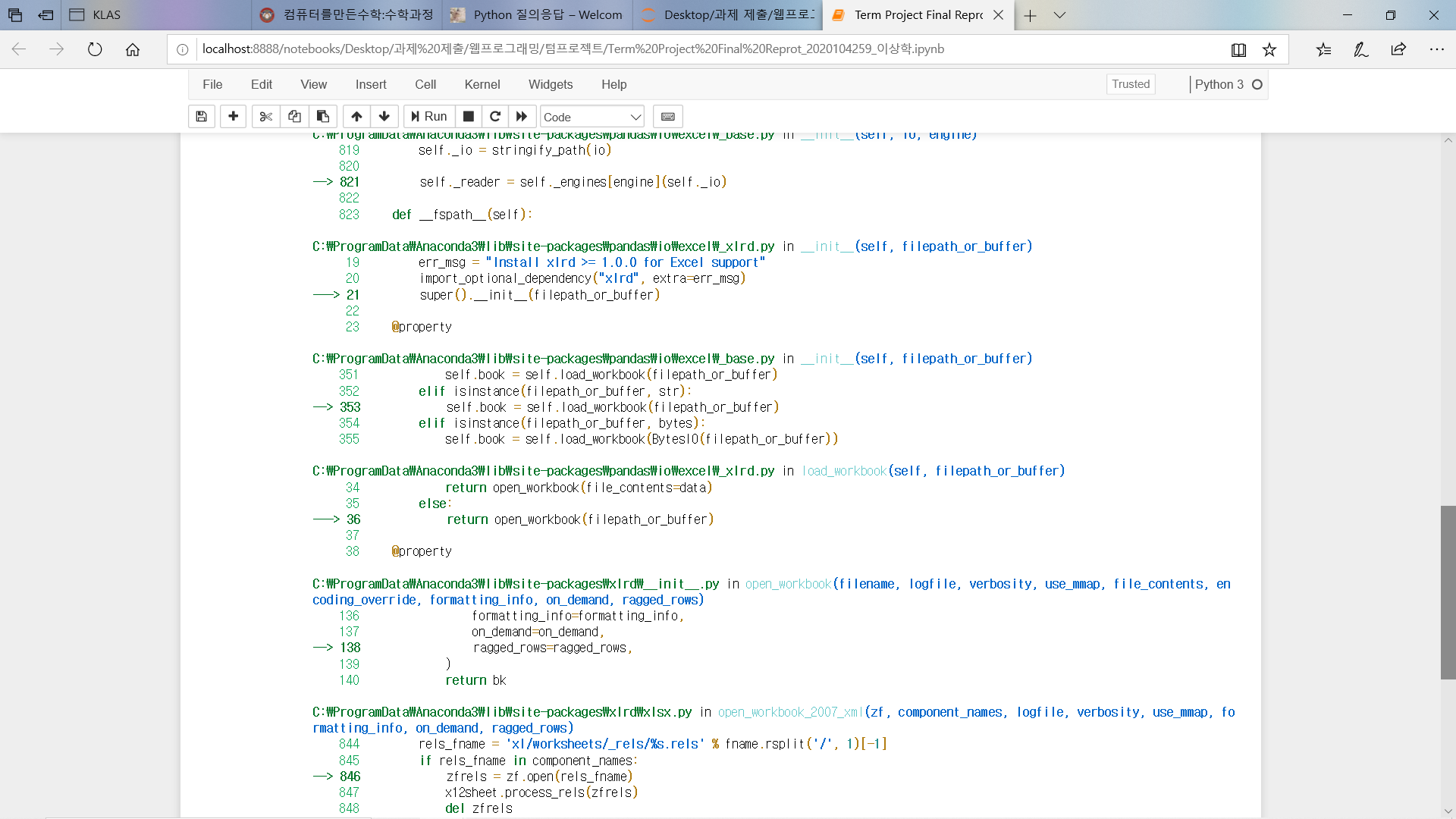This screenshot has width=1456, height=819.
Task: Open the Kernel menu
Action: click(x=482, y=84)
